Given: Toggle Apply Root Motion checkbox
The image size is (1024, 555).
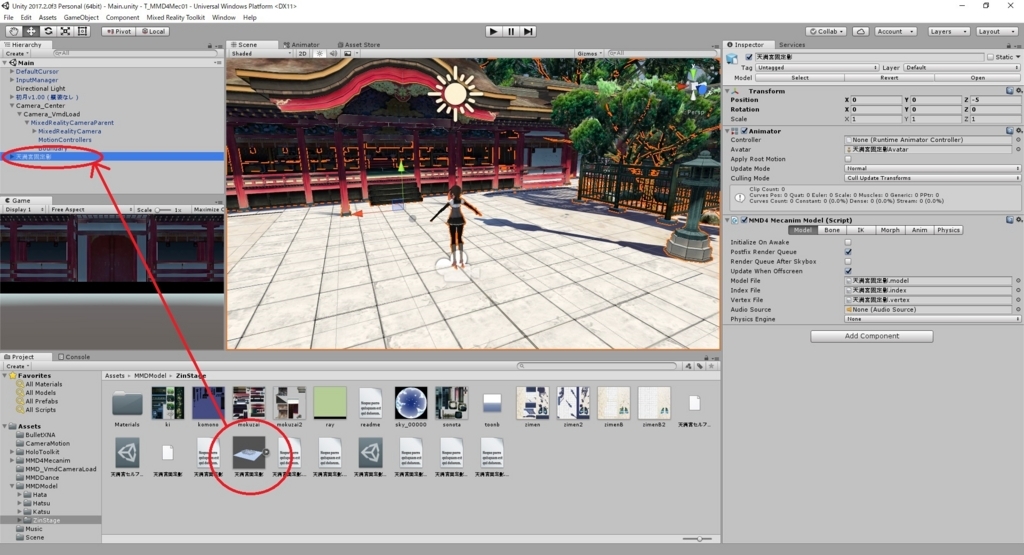Looking at the screenshot, I should pyautogui.click(x=848, y=159).
